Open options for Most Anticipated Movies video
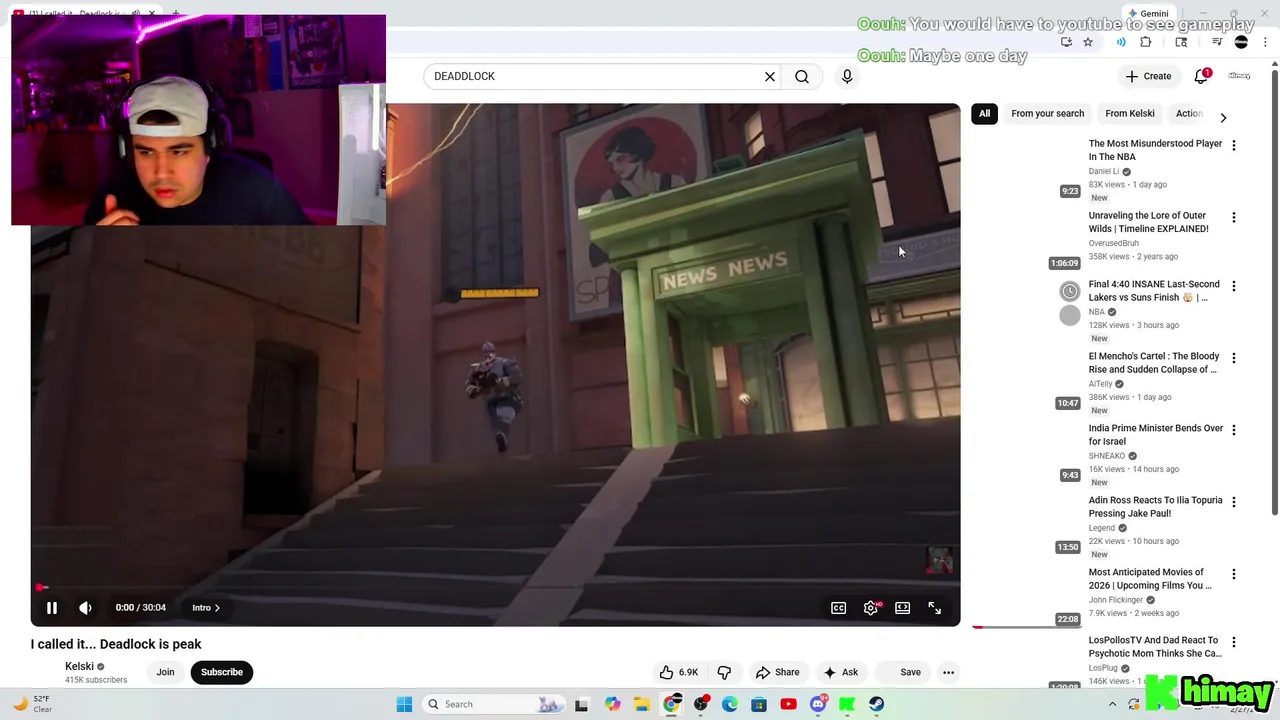Image resolution: width=1280 pixels, height=720 pixels. coord(1234,574)
